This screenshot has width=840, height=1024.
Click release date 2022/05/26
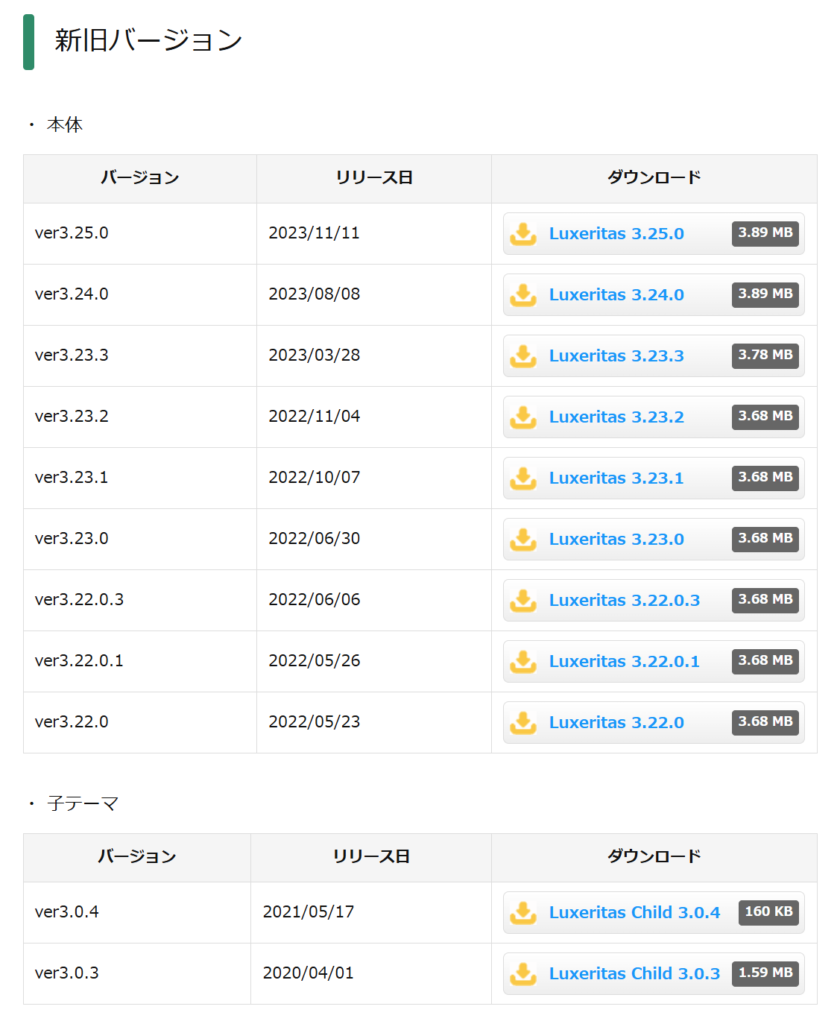(x=314, y=661)
